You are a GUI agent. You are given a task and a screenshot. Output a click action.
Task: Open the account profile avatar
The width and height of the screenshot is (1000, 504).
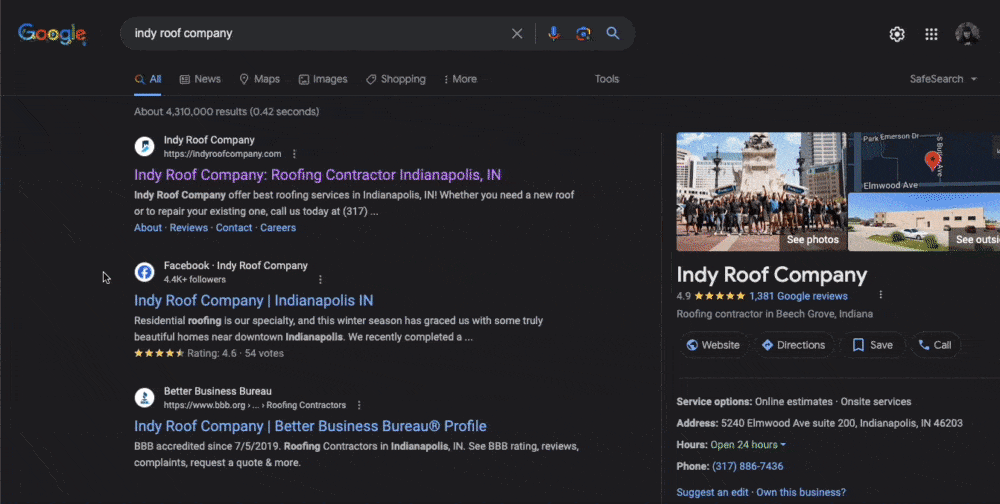click(967, 34)
